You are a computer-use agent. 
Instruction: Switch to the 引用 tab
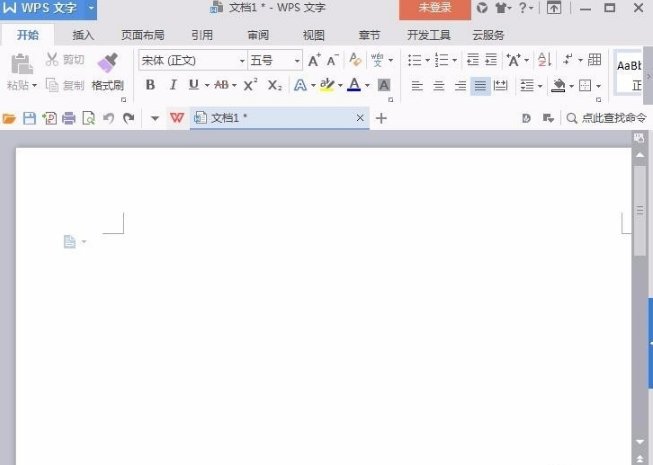(x=202, y=35)
